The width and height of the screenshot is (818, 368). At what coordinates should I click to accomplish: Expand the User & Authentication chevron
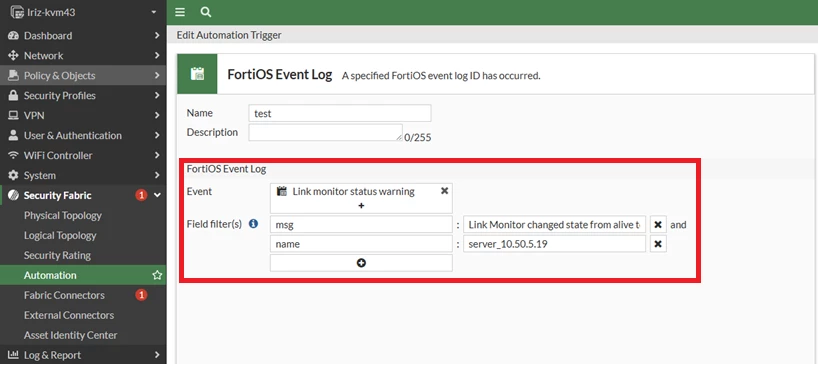157,135
